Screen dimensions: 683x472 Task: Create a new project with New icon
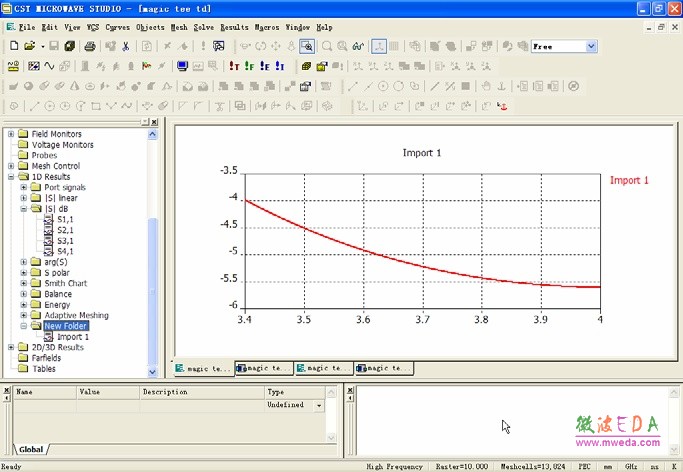[14, 46]
